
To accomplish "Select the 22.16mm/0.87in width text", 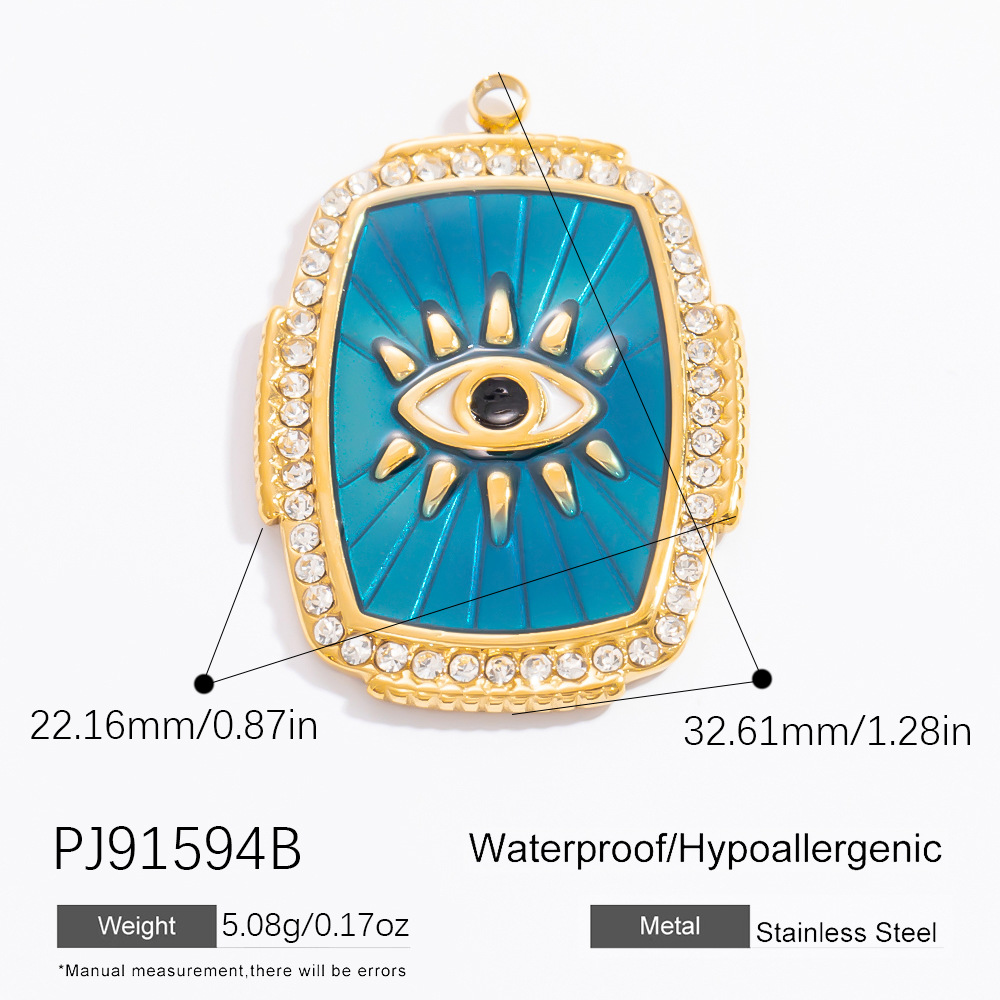I will click(173, 726).
